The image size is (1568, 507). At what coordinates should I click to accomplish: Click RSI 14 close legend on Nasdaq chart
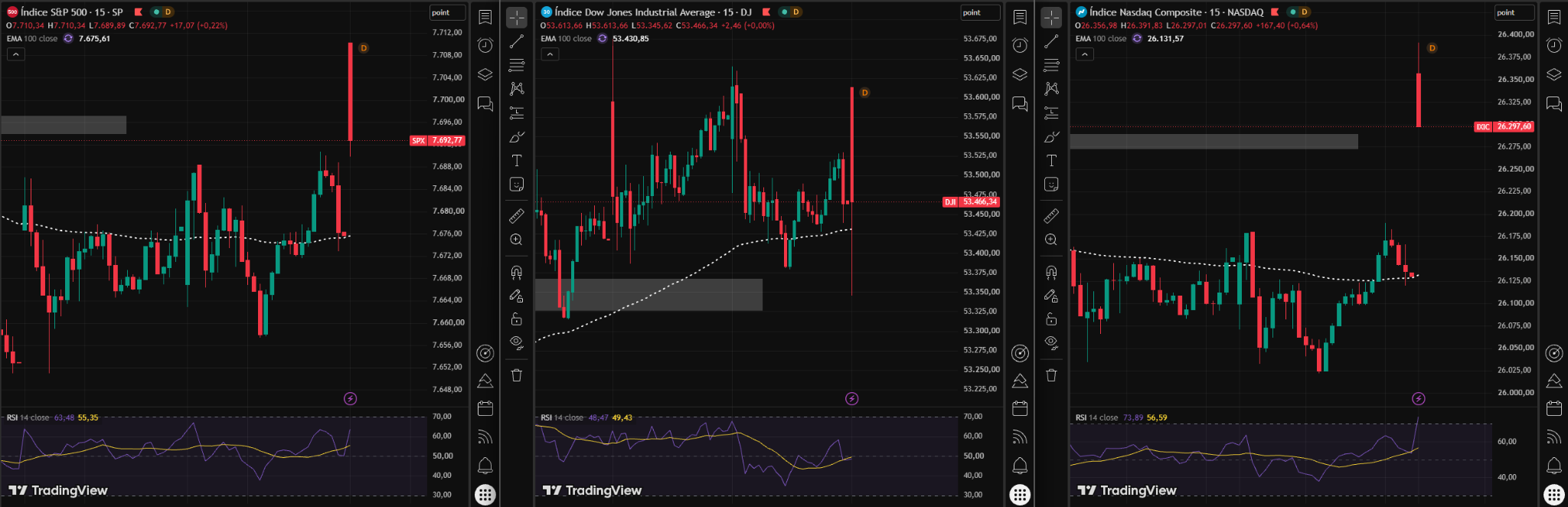(x=1096, y=417)
